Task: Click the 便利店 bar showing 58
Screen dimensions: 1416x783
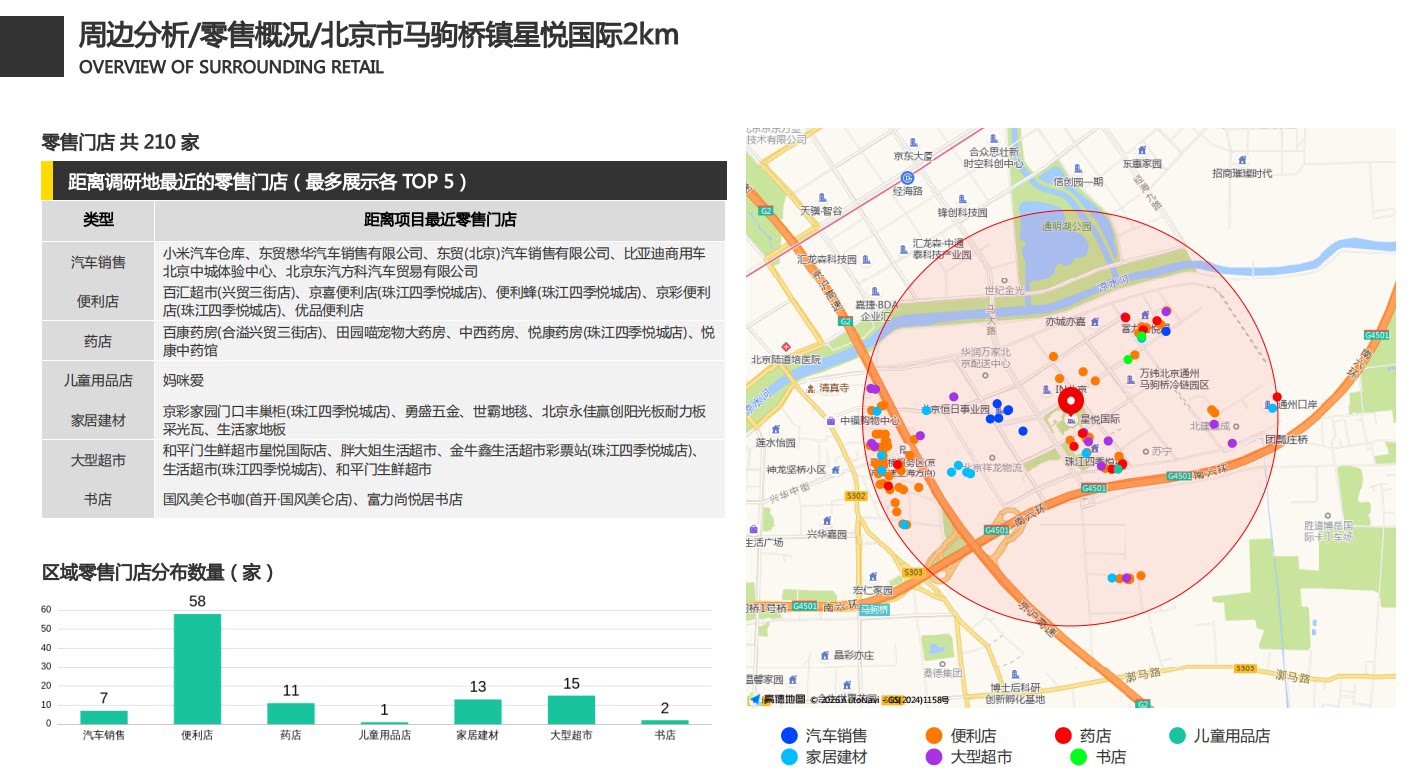Action: (x=197, y=669)
